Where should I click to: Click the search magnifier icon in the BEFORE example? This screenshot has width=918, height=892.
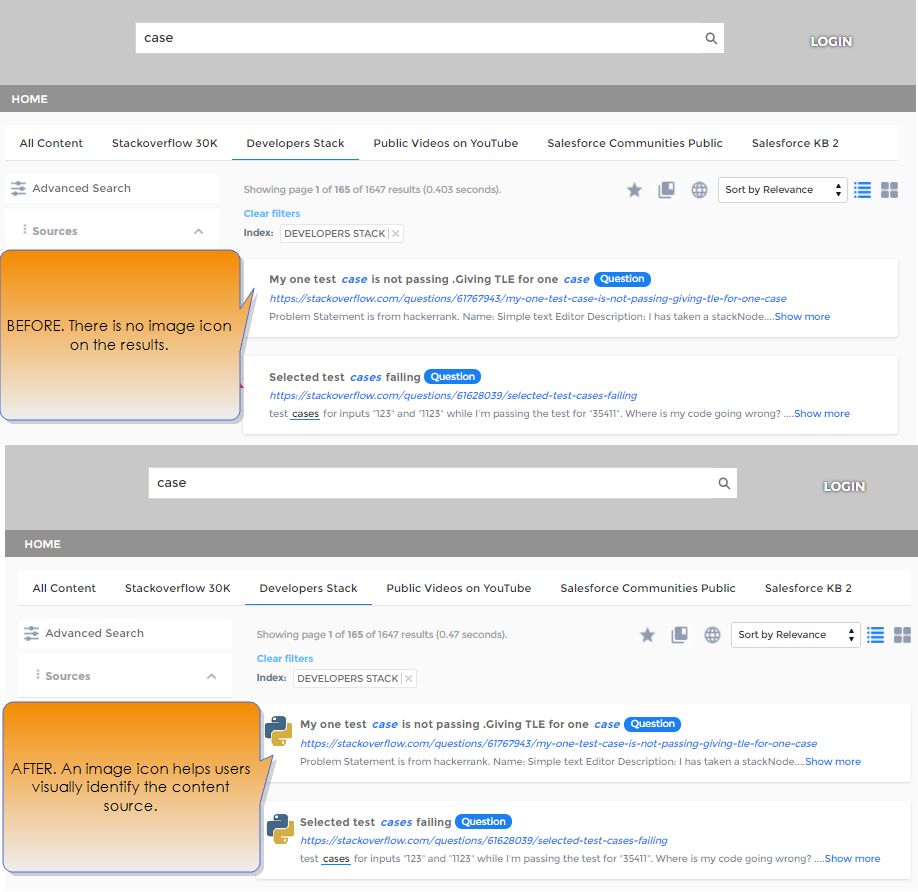coord(711,39)
